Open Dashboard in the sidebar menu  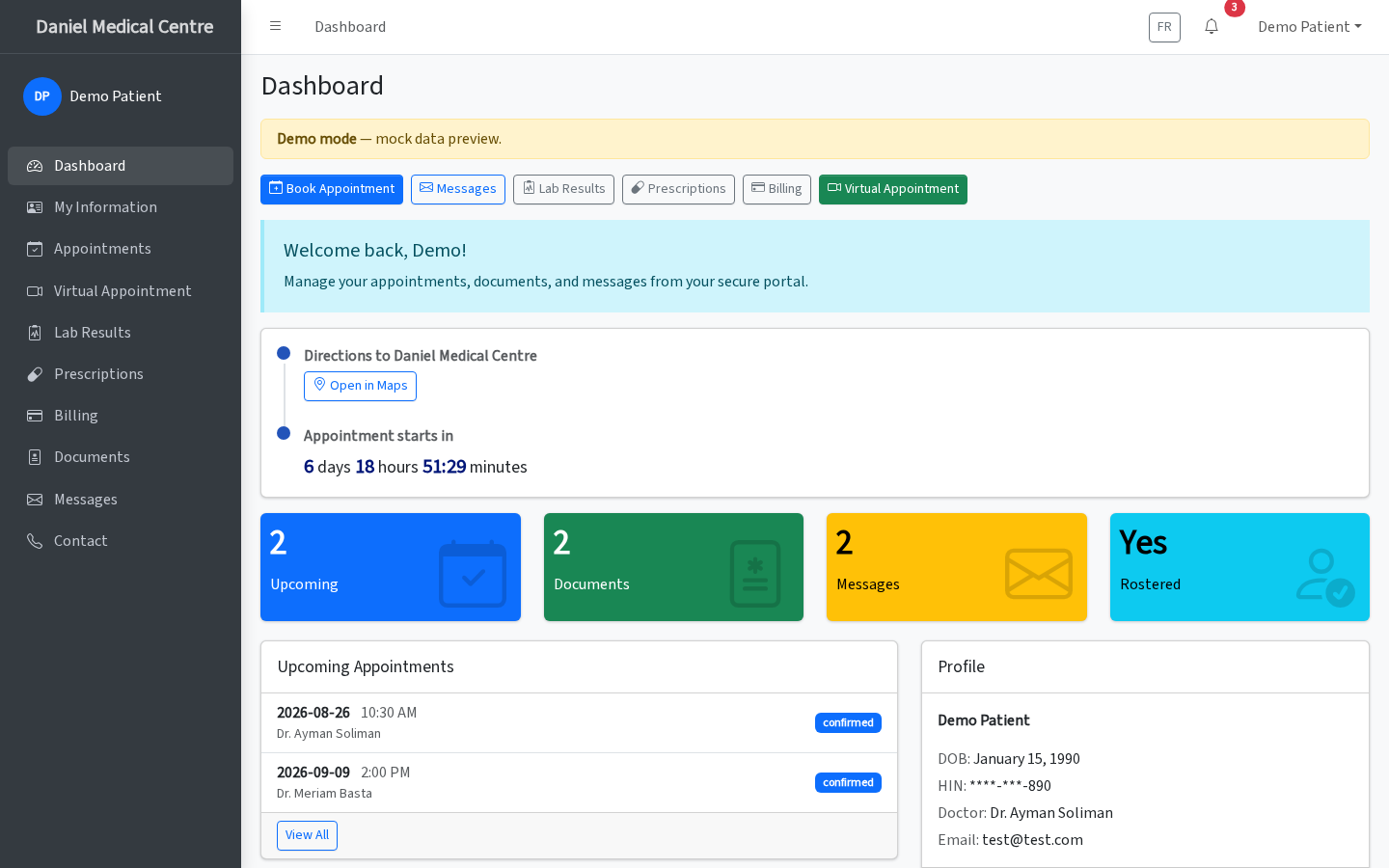click(x=121, y=166)
